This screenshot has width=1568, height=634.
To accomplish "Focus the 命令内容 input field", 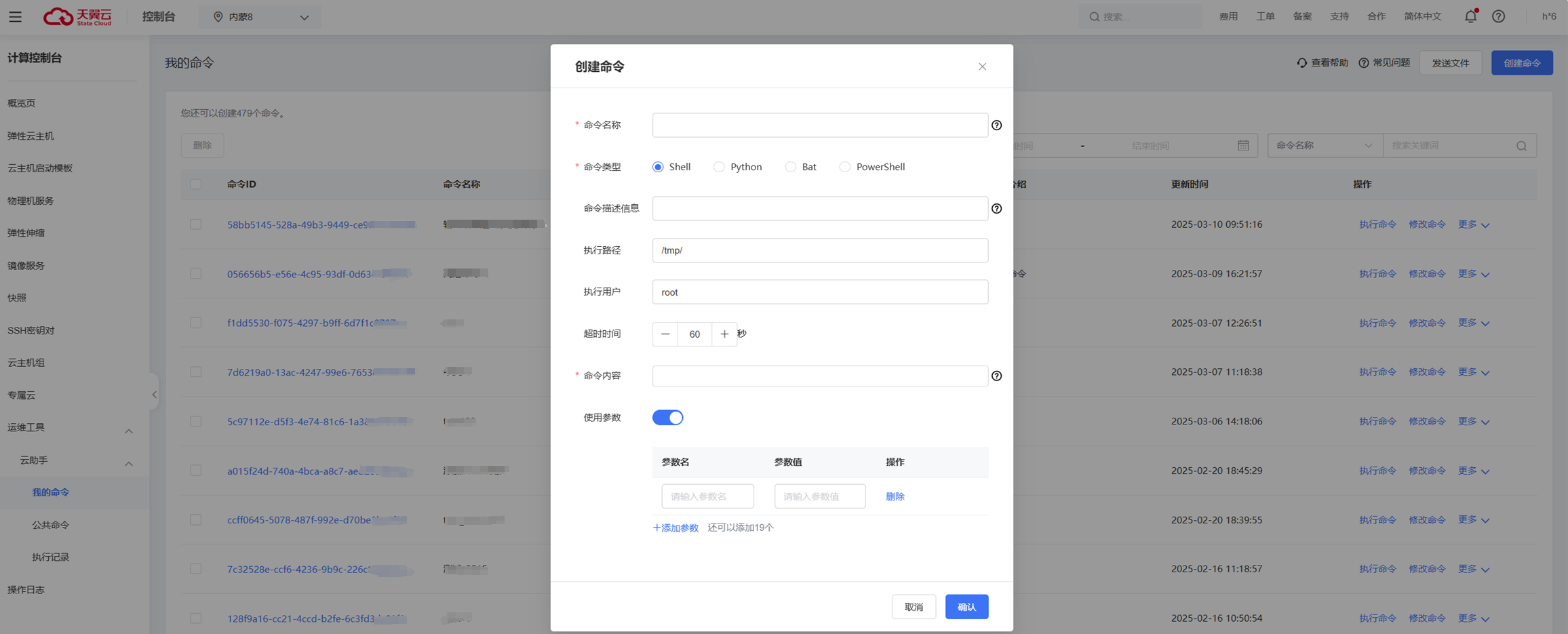I will click(820, 376).
